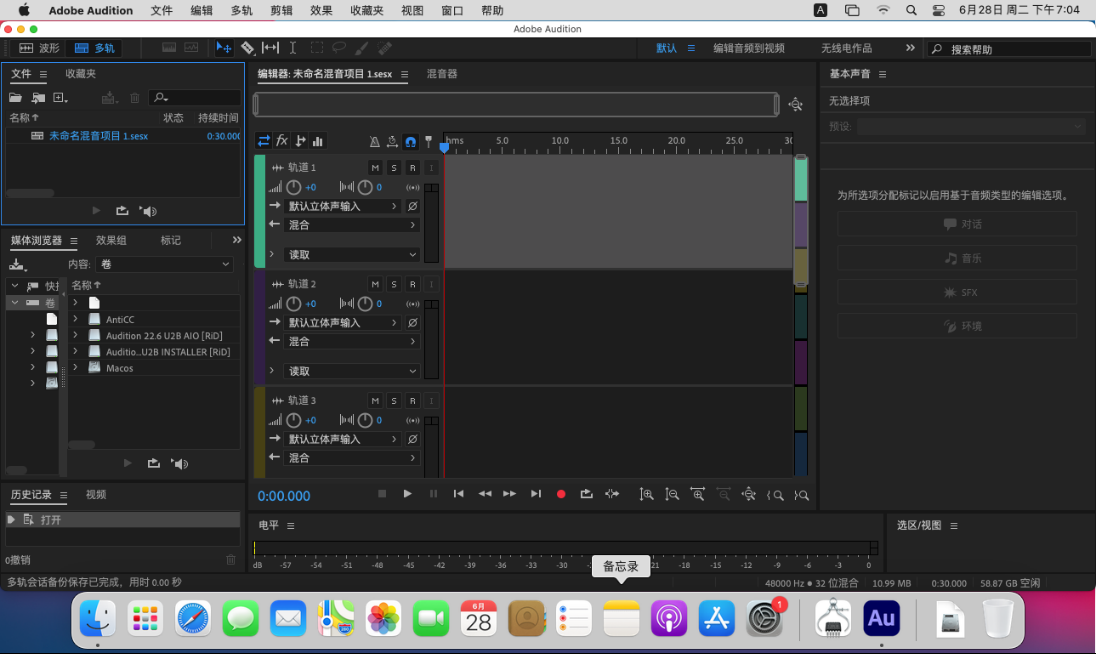The width and height of the screenshot is (1096, 654).
Task: Switch to 多轨 multitrack view
Action: point(94,48)
